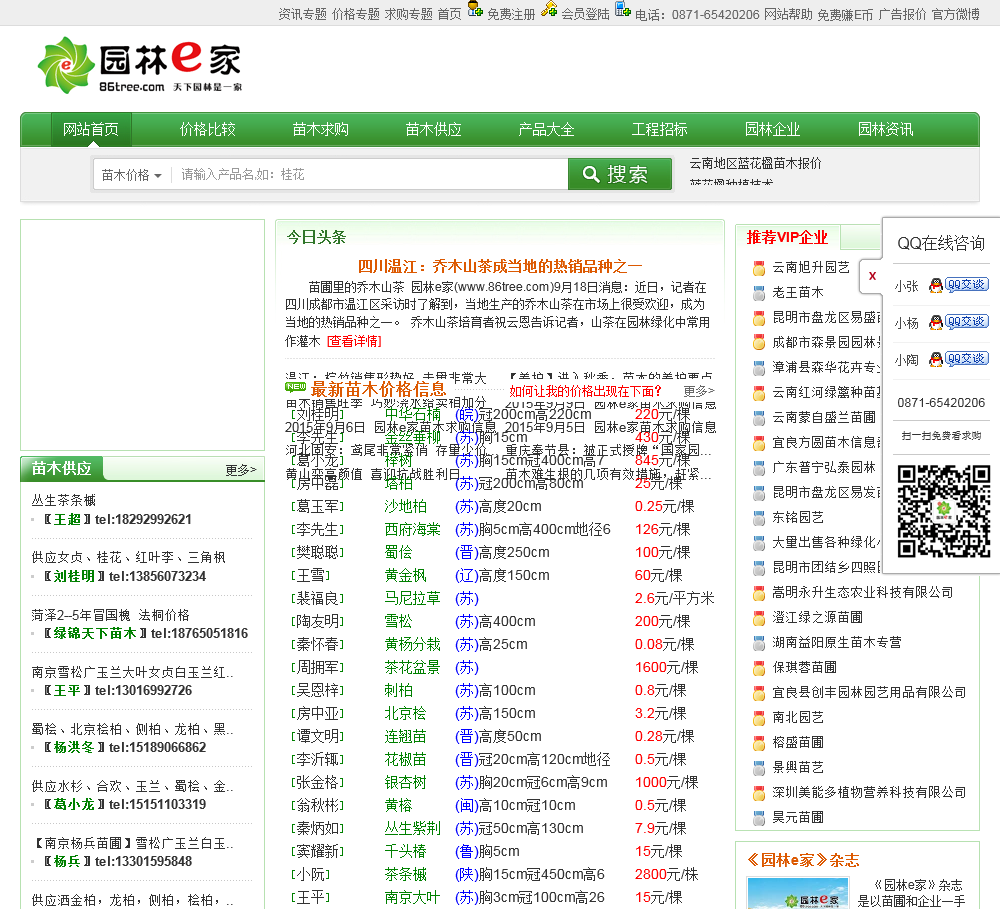Image resolution: width=1000 pixels, height=909 pixels.
Task: Click supplier name 刘桂明 in sidebar
Action: (74, 576)
